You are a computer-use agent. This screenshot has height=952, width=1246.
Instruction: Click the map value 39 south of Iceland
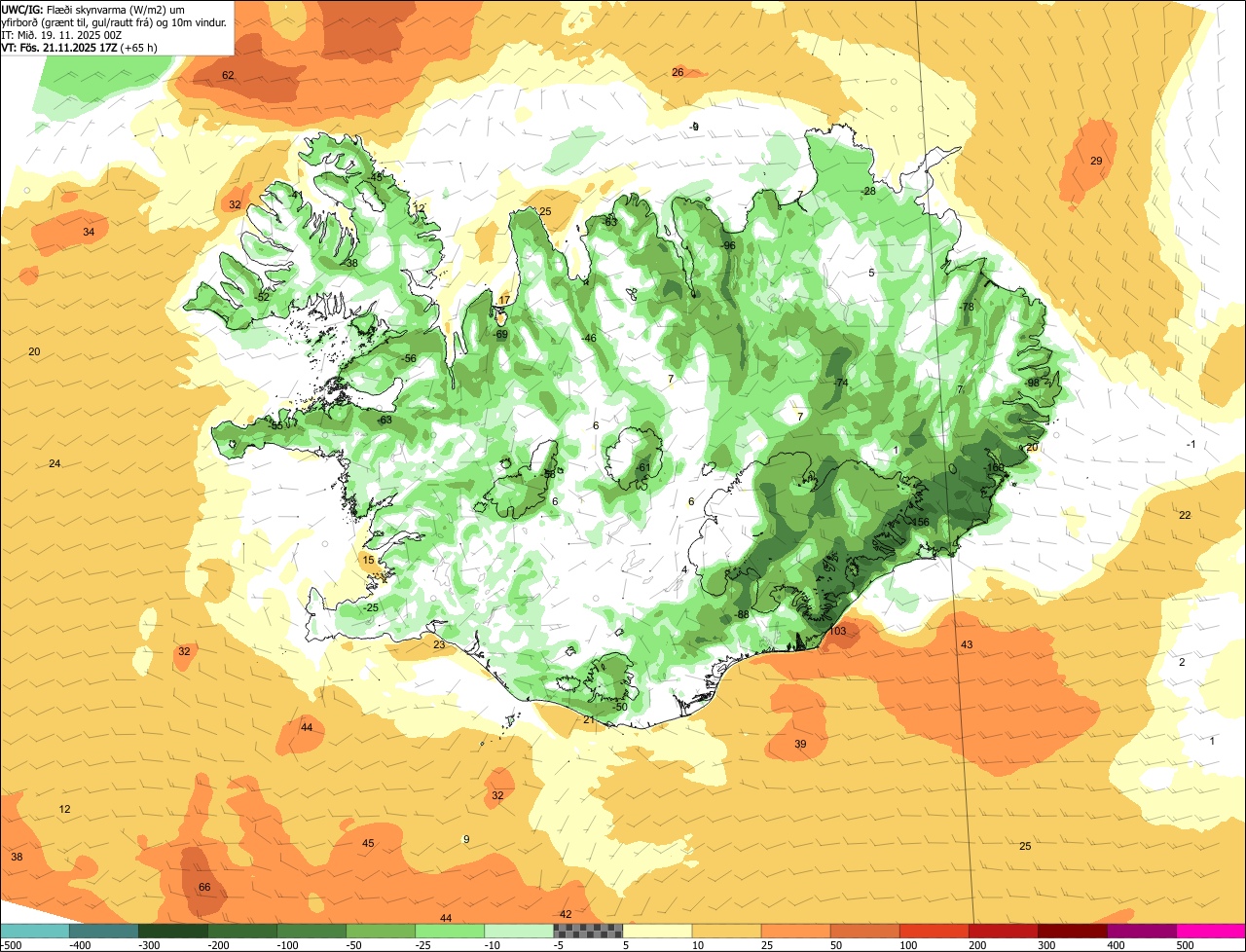(x=800, y=744)
